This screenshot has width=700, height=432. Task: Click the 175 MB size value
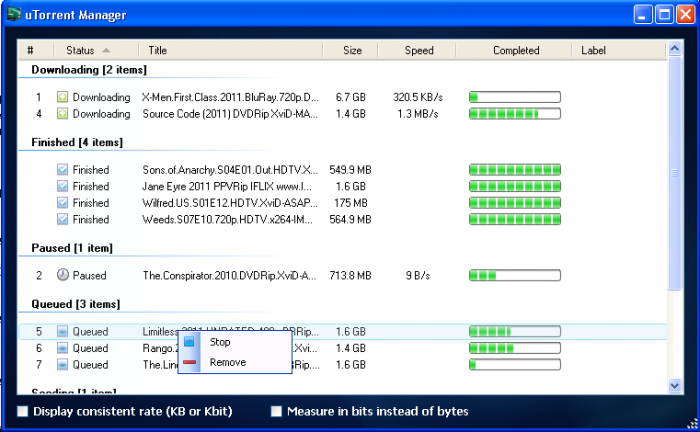point(350,203)
